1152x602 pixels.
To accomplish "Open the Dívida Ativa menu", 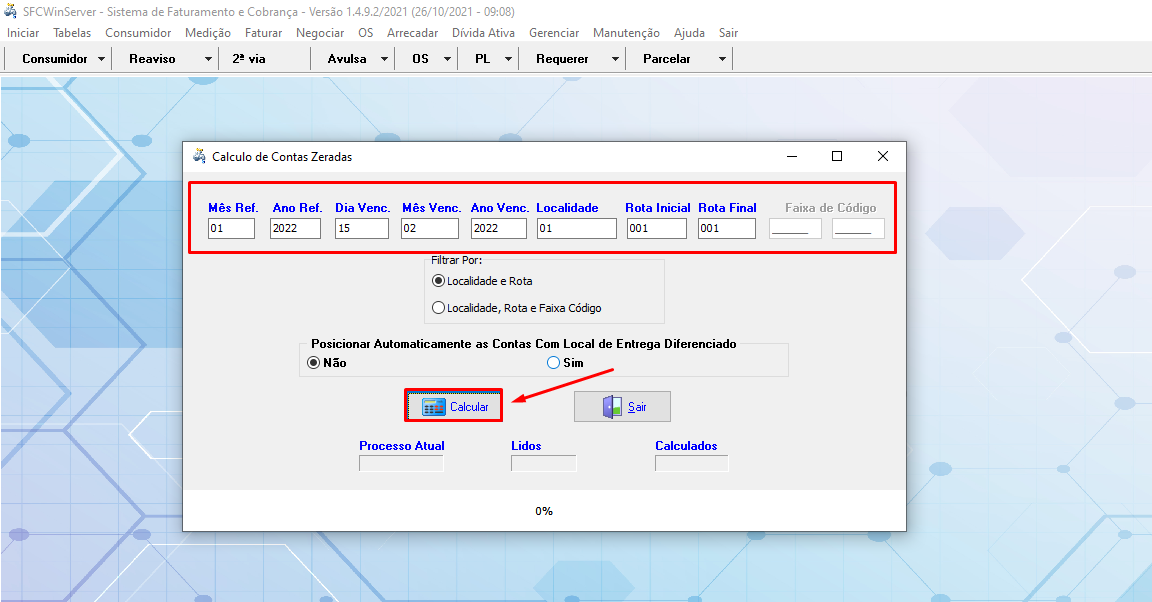I will 483,33.
